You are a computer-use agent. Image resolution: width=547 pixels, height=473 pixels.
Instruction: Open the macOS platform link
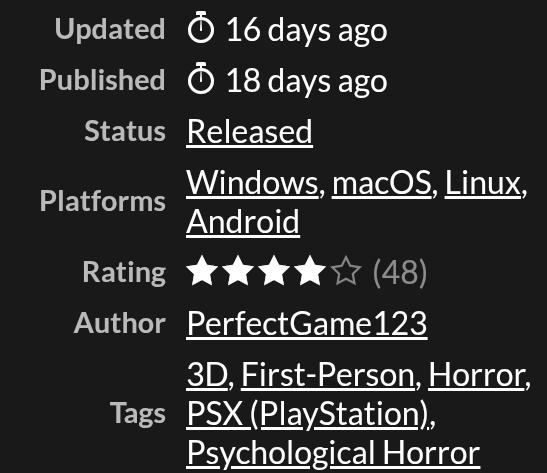(x=382, y=183)
